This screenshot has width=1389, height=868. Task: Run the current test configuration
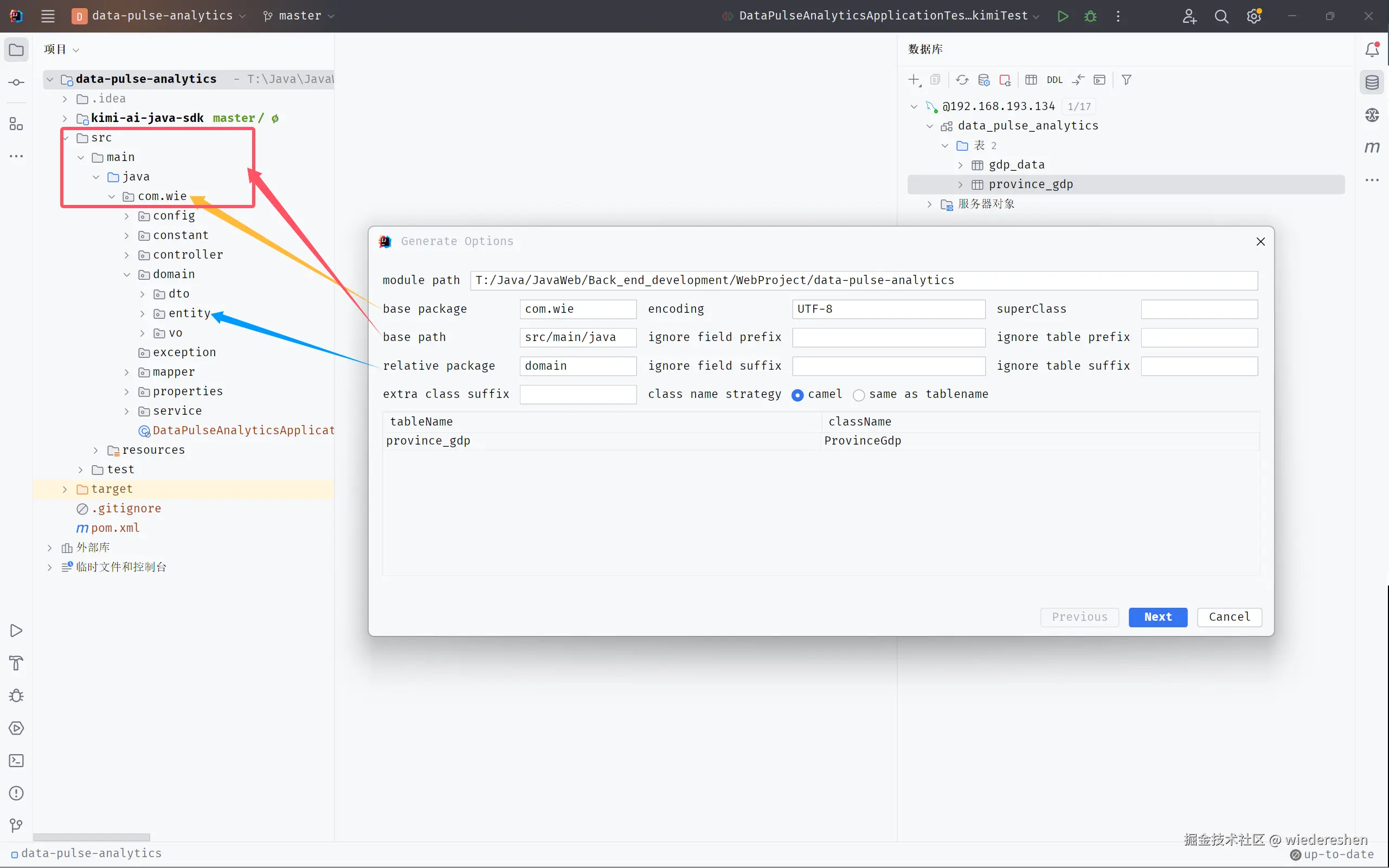pyautogui.click(x=1063, y=16)
